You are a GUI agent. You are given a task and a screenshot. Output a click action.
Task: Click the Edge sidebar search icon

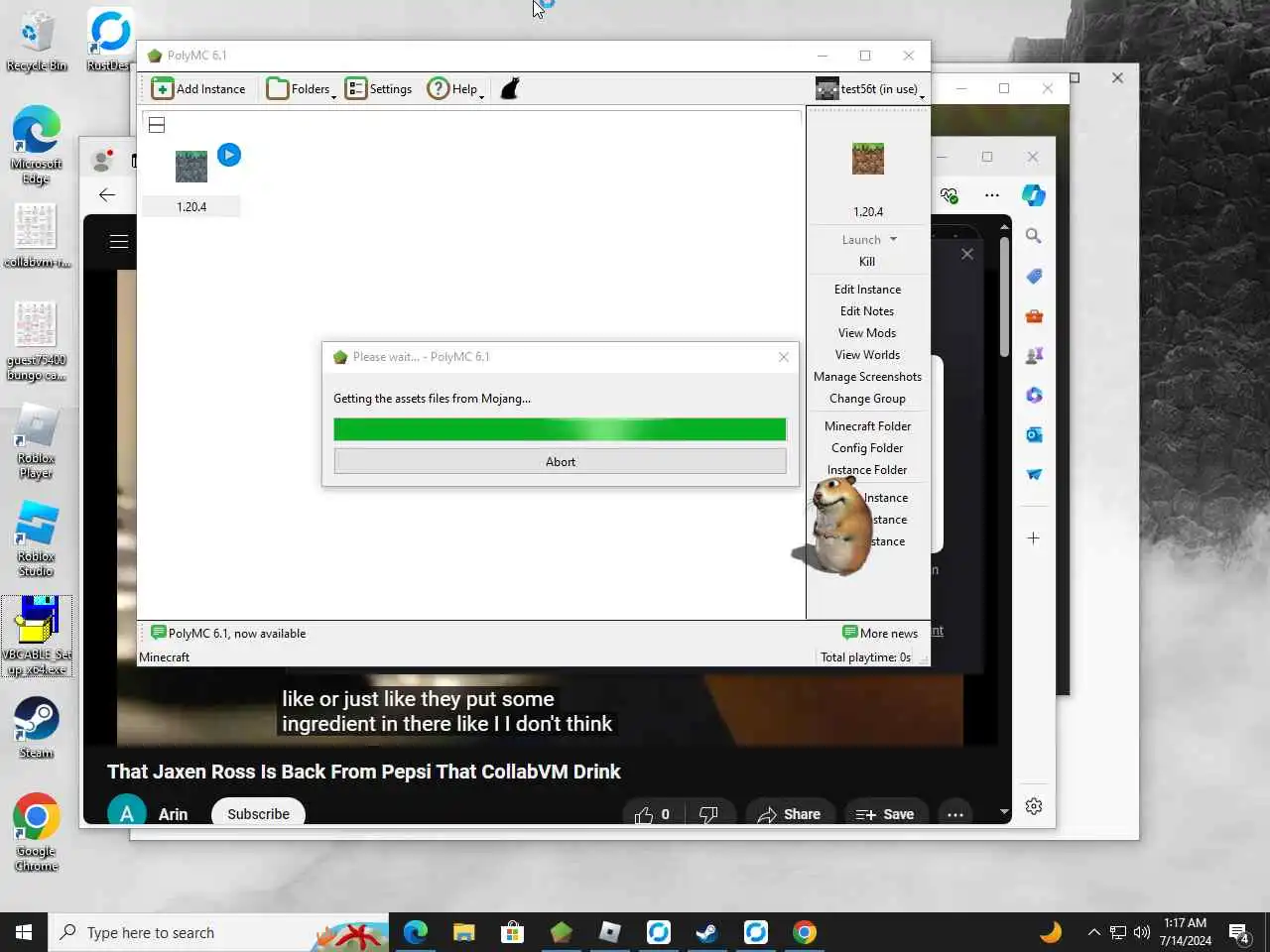pos(1033,236)
